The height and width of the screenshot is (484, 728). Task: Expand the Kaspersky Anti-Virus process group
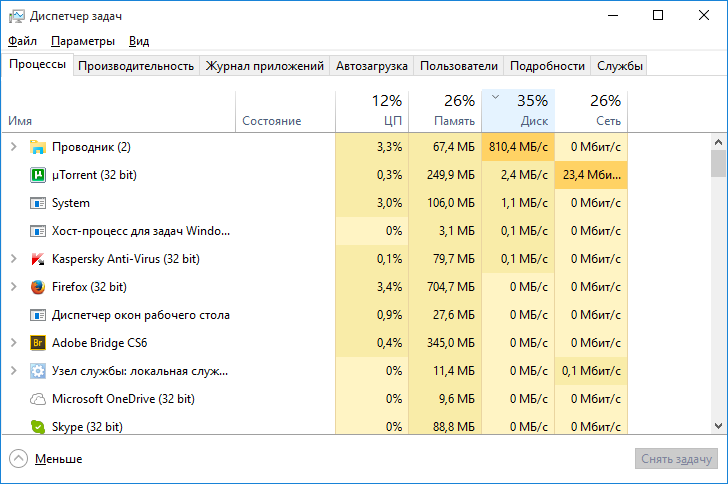coord(13,259)
